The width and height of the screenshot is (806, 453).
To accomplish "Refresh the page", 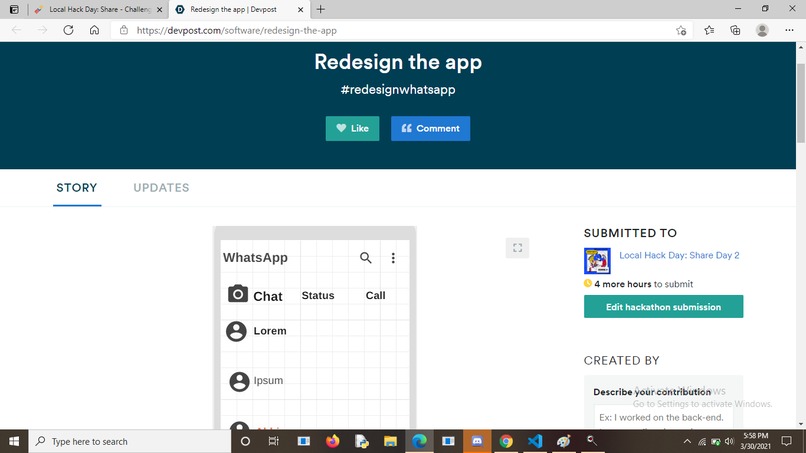I will pos(68,30).
